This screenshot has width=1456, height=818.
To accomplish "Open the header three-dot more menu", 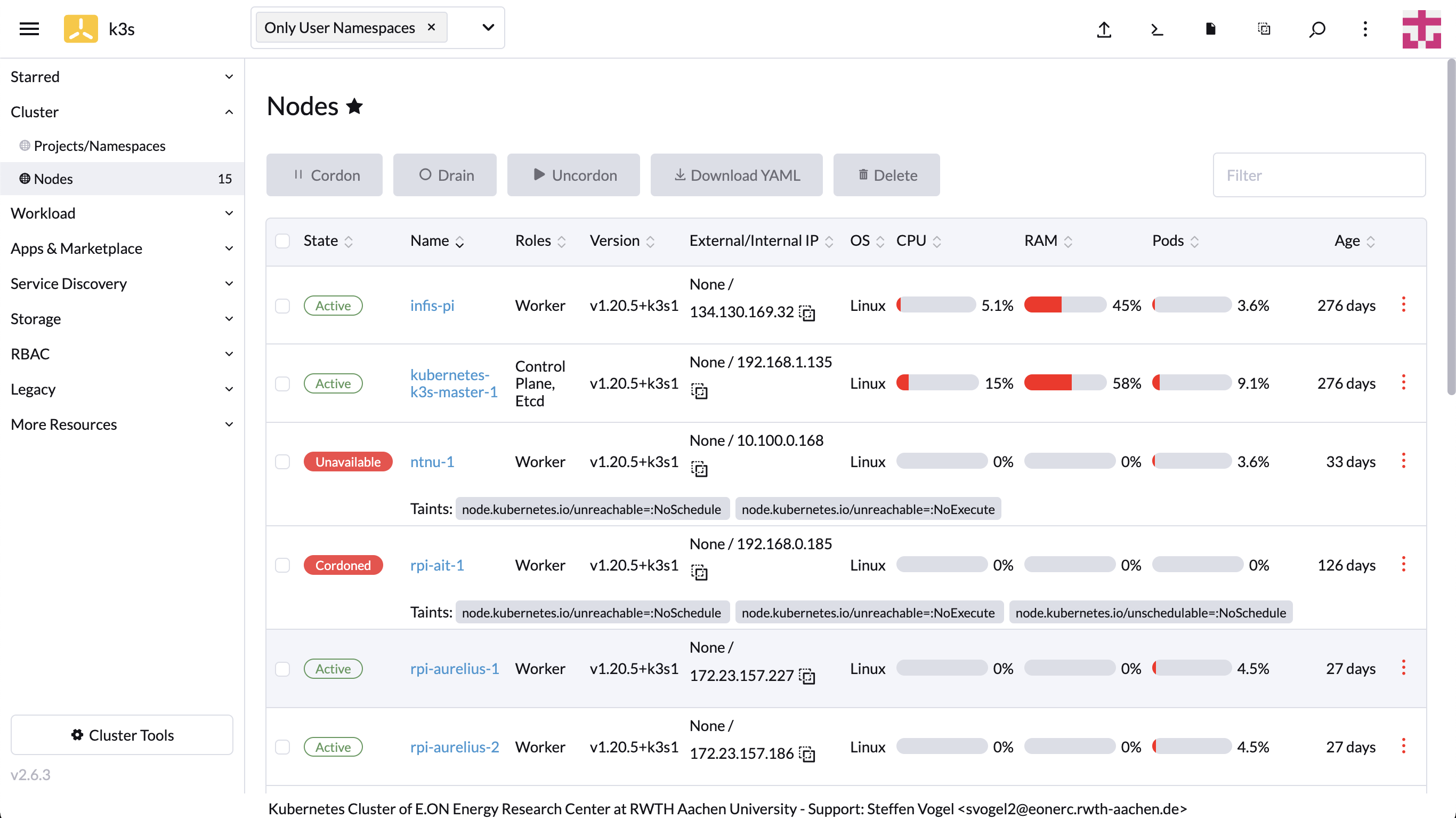I will 1365,29.
